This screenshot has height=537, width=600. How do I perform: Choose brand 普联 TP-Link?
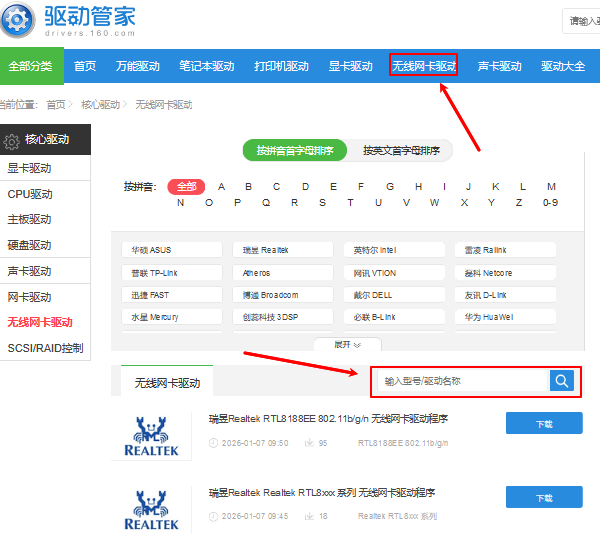pos(172,273)
